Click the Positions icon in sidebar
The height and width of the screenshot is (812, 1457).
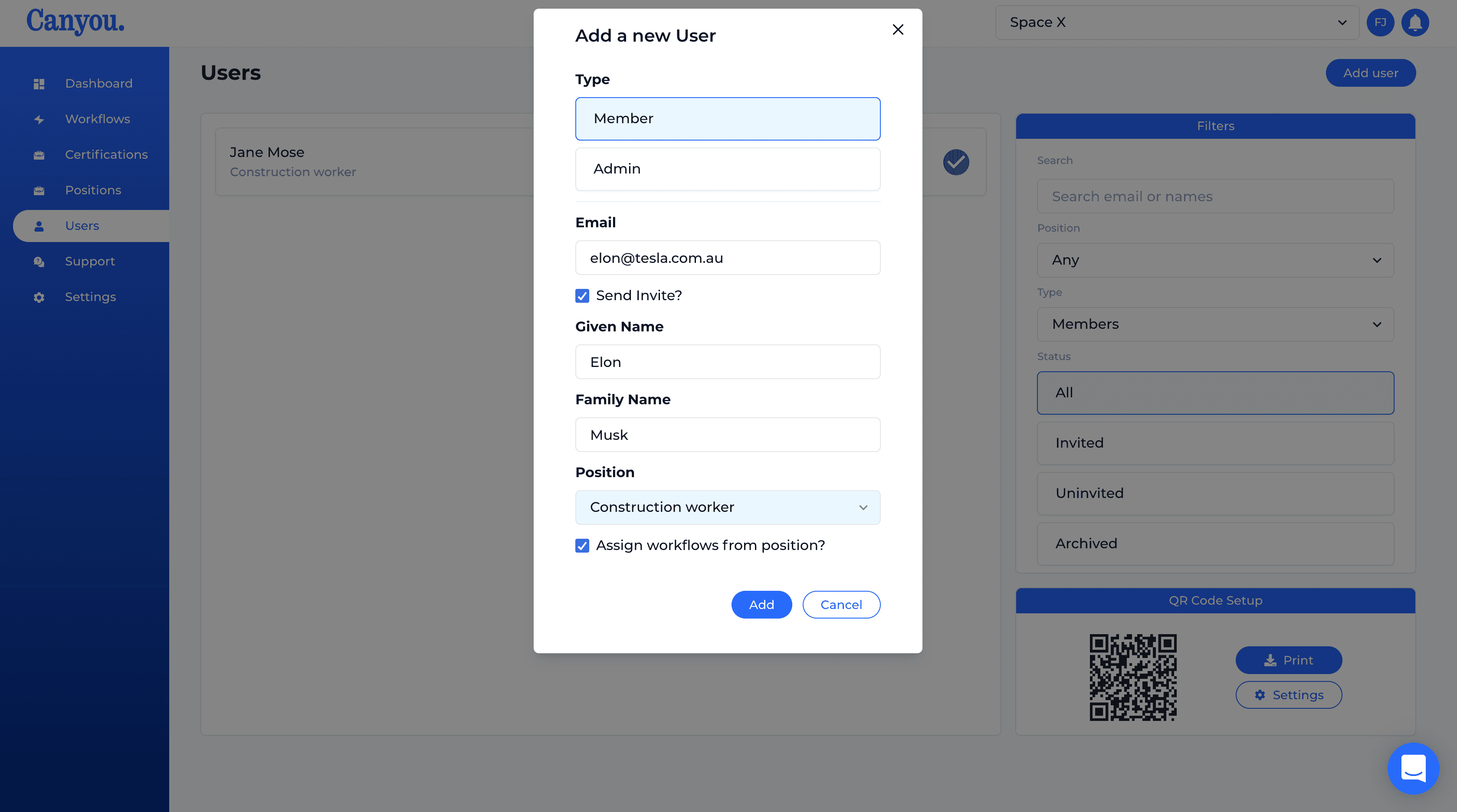click(39, 190)
